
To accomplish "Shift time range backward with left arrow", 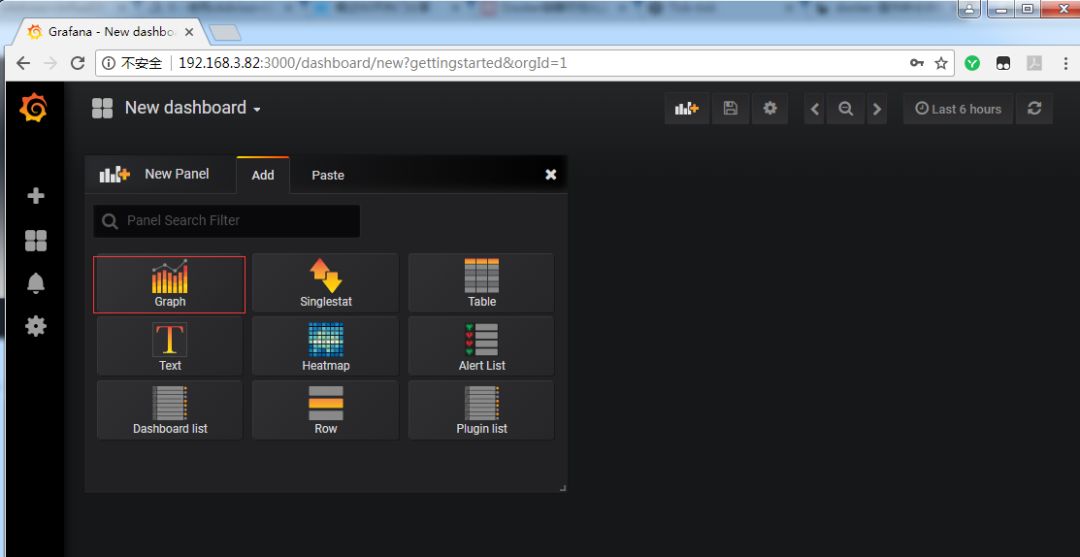I will tap(815, 109).
